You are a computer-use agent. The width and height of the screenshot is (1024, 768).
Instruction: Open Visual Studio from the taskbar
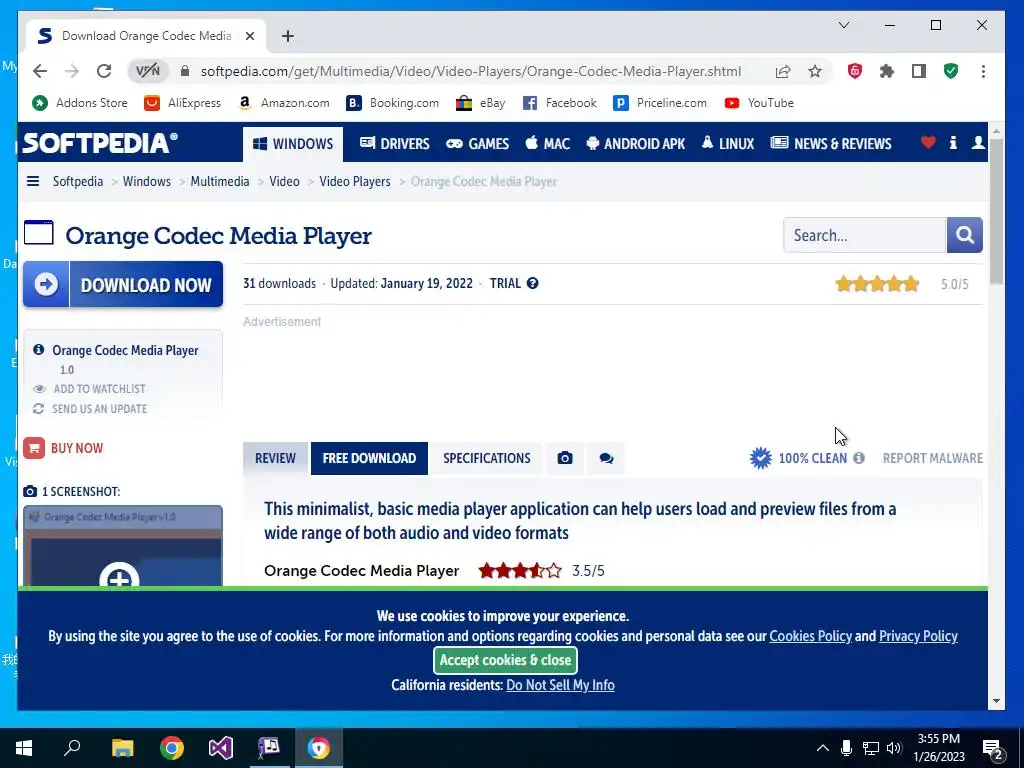[221, 748]
